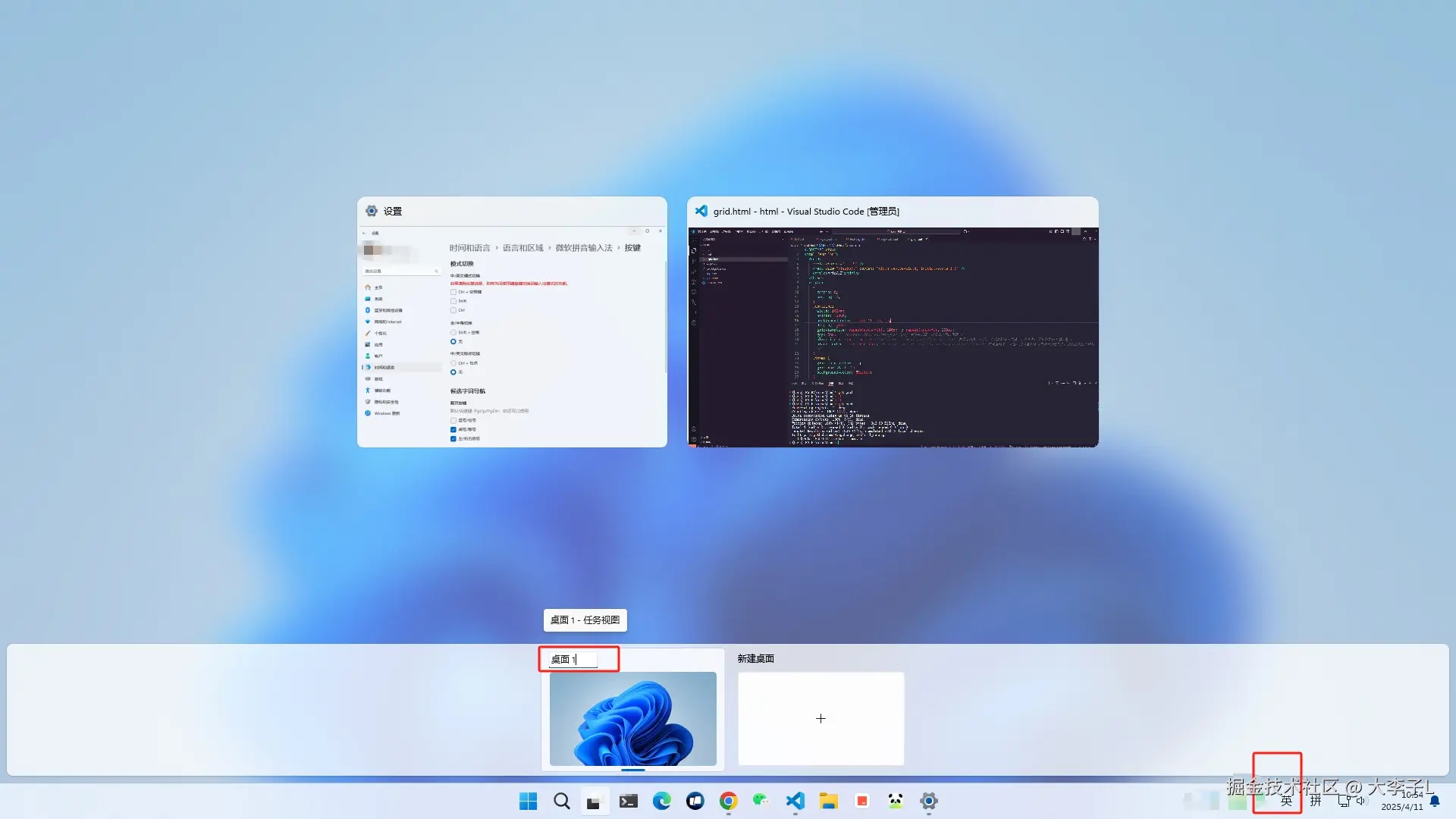Image resolution: width=1456 pixels, height=819 pixels.
Task: Click the 拼 Pinyin input indicator in the tray
Action: [x=1316, y=801]
